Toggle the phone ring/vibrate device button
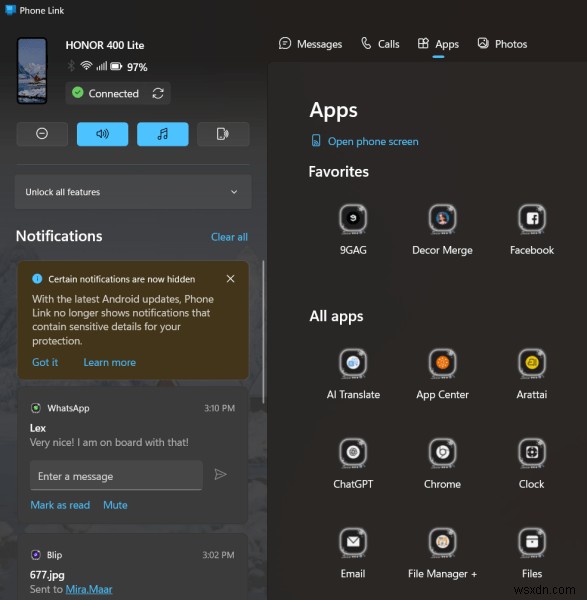The width and height of the screenshot is (587, 600). pos(223,134)
